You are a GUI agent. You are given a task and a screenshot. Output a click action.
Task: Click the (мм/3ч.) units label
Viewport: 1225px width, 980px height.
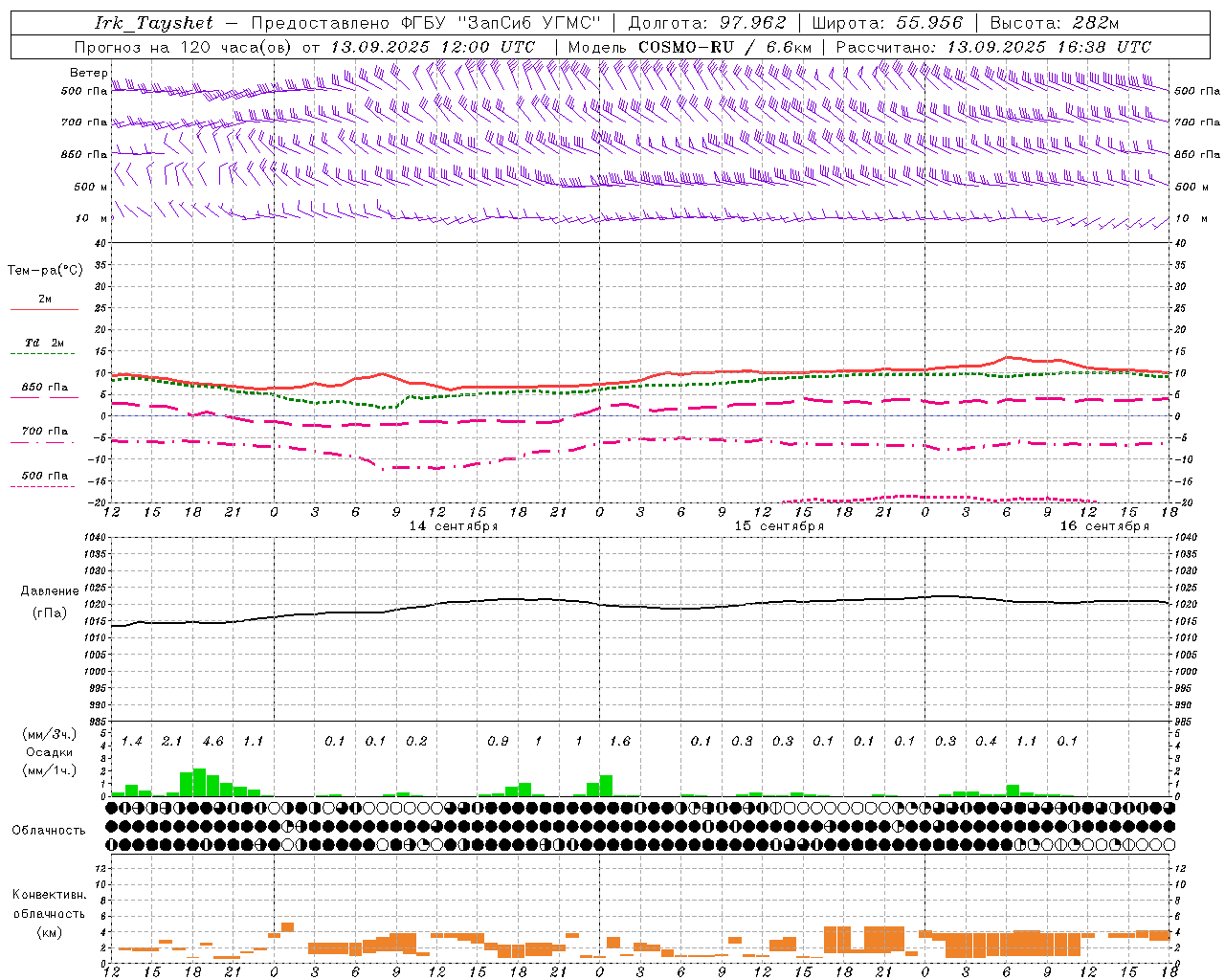tap(50, 735)
